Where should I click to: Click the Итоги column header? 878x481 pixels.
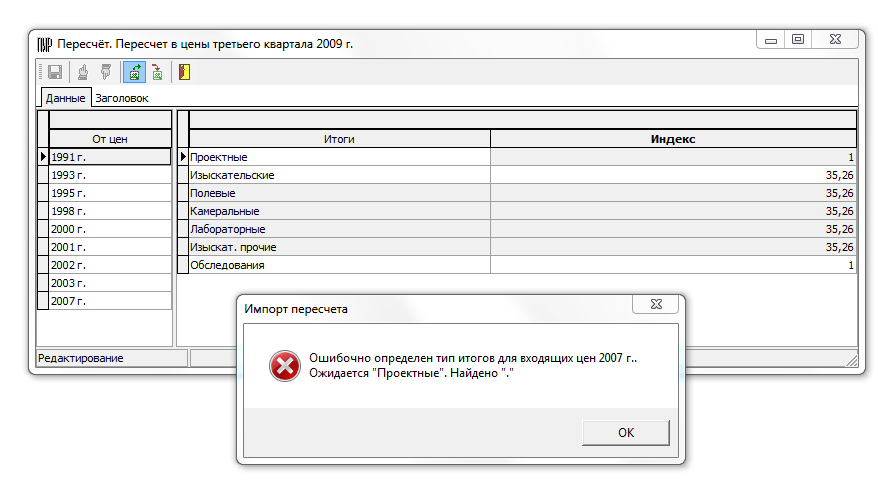coord(339,139)
